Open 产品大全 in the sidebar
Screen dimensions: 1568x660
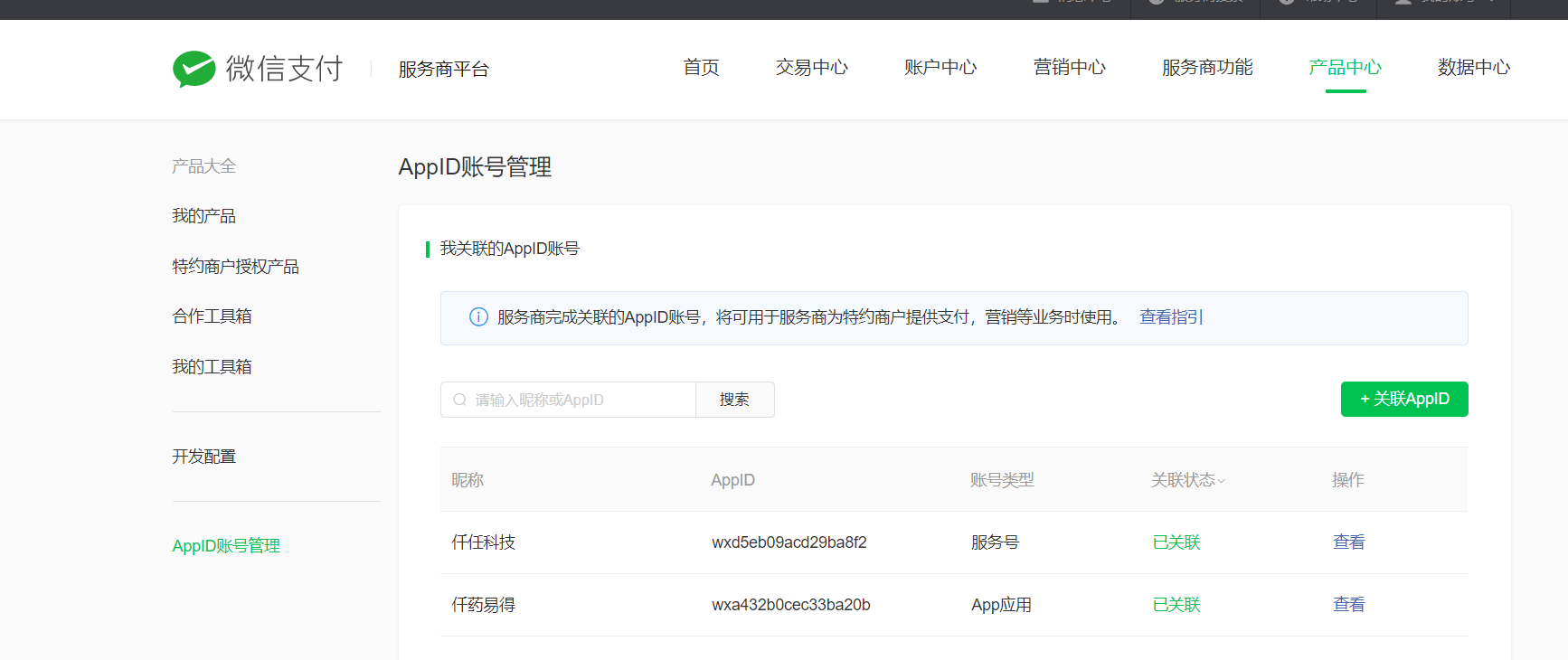[203, 166]
